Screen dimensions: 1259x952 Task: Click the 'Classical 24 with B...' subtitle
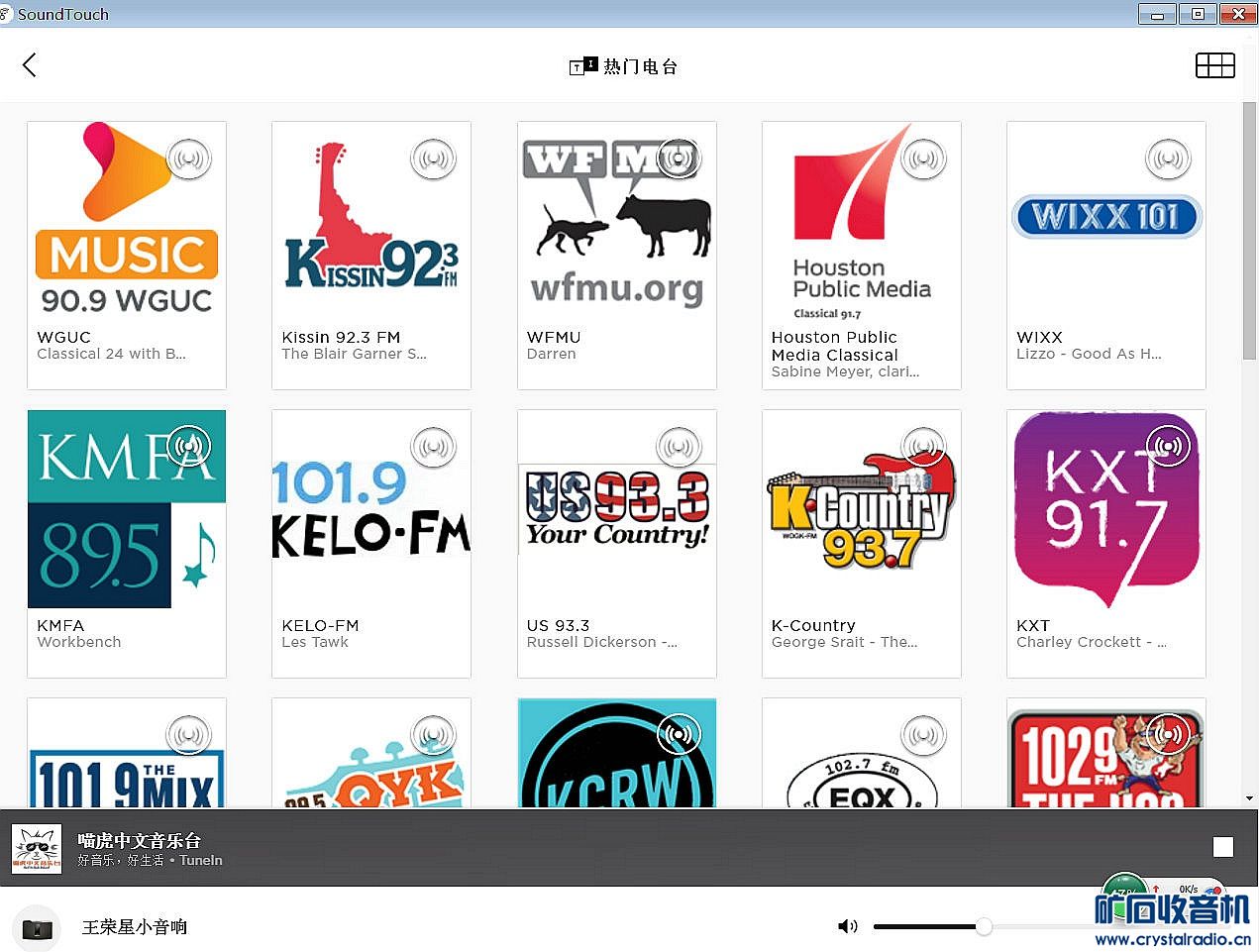tap(111, 354)
